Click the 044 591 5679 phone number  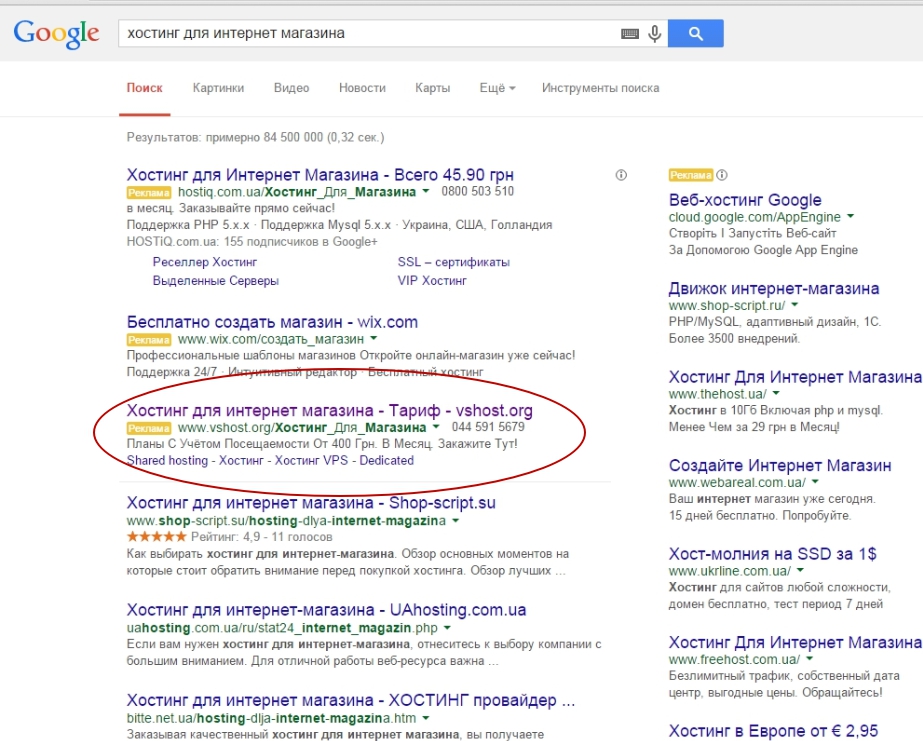pos(488,427)
